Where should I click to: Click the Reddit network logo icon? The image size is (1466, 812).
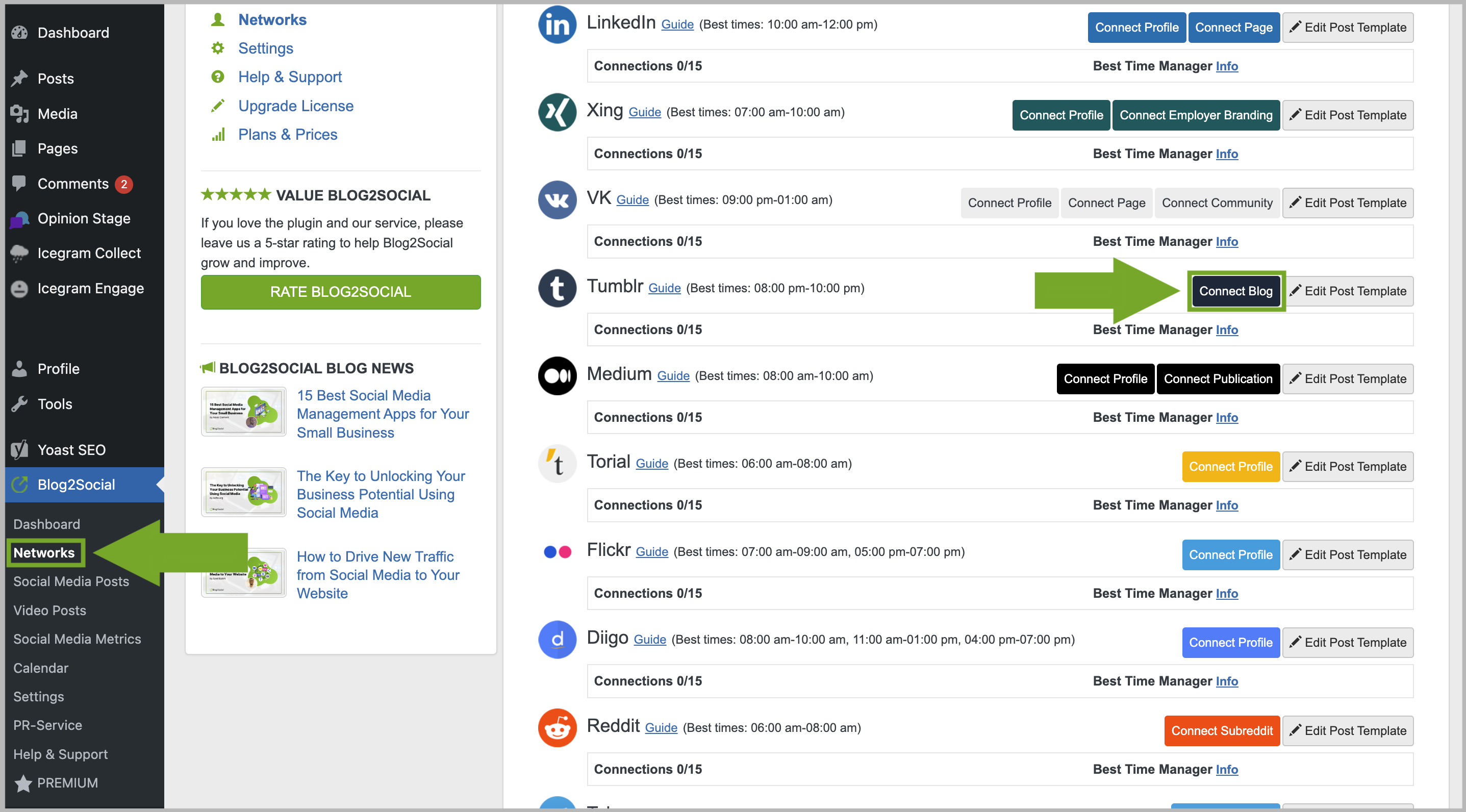point(557,727)
